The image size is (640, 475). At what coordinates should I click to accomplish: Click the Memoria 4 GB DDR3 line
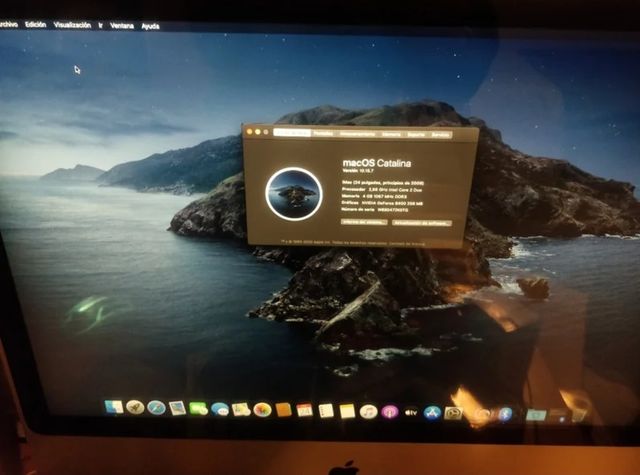pos(374,196)
